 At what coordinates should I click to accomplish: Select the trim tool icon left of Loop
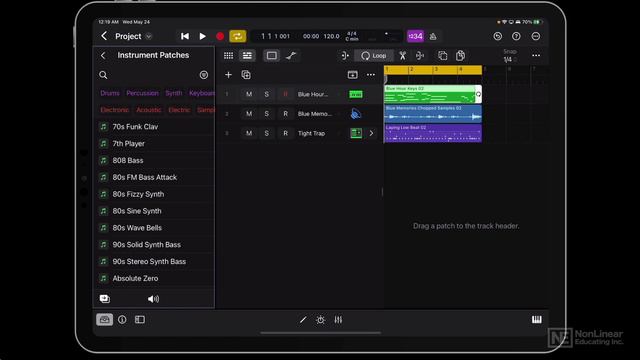pos(345,56)
